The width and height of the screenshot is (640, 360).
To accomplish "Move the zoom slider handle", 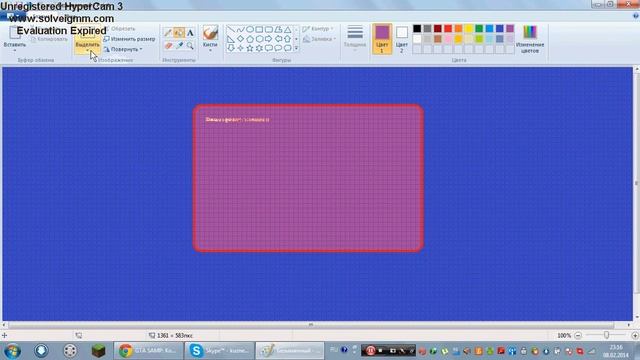I will [607, 335].
